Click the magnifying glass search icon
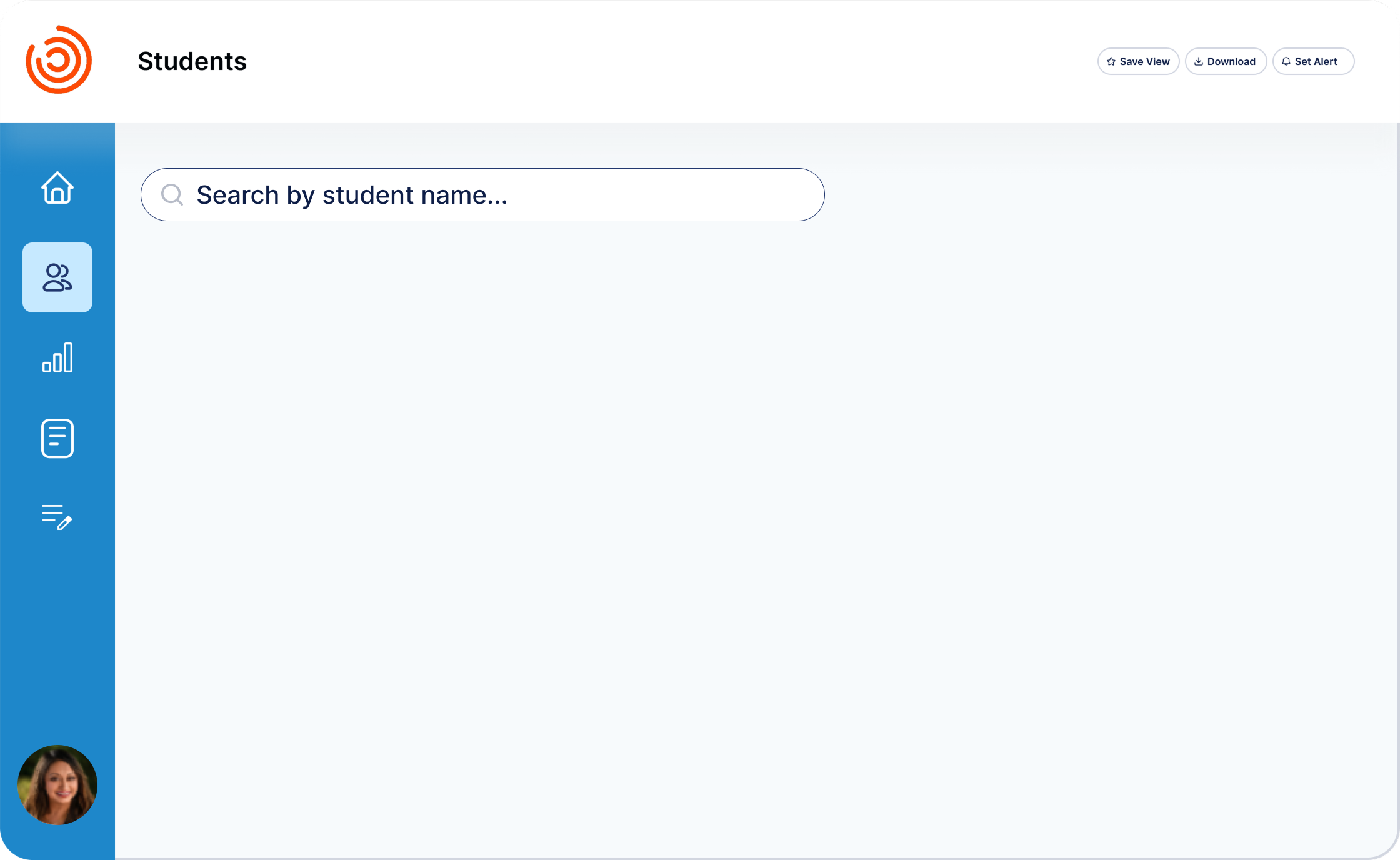Viewport: 1400px width, 860px height. tap(172, 195)
